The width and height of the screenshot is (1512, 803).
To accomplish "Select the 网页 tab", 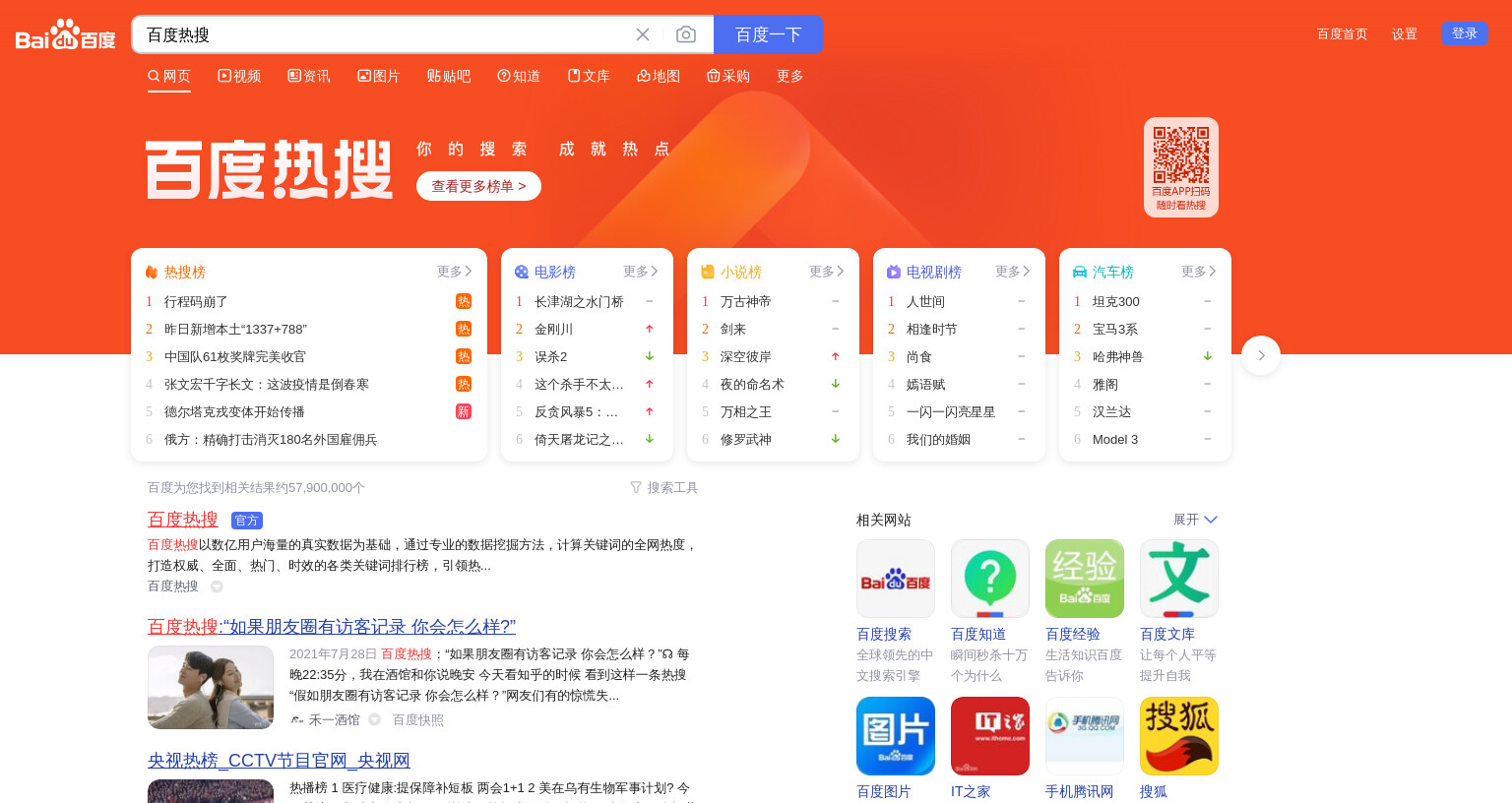I will click(169, 76).
